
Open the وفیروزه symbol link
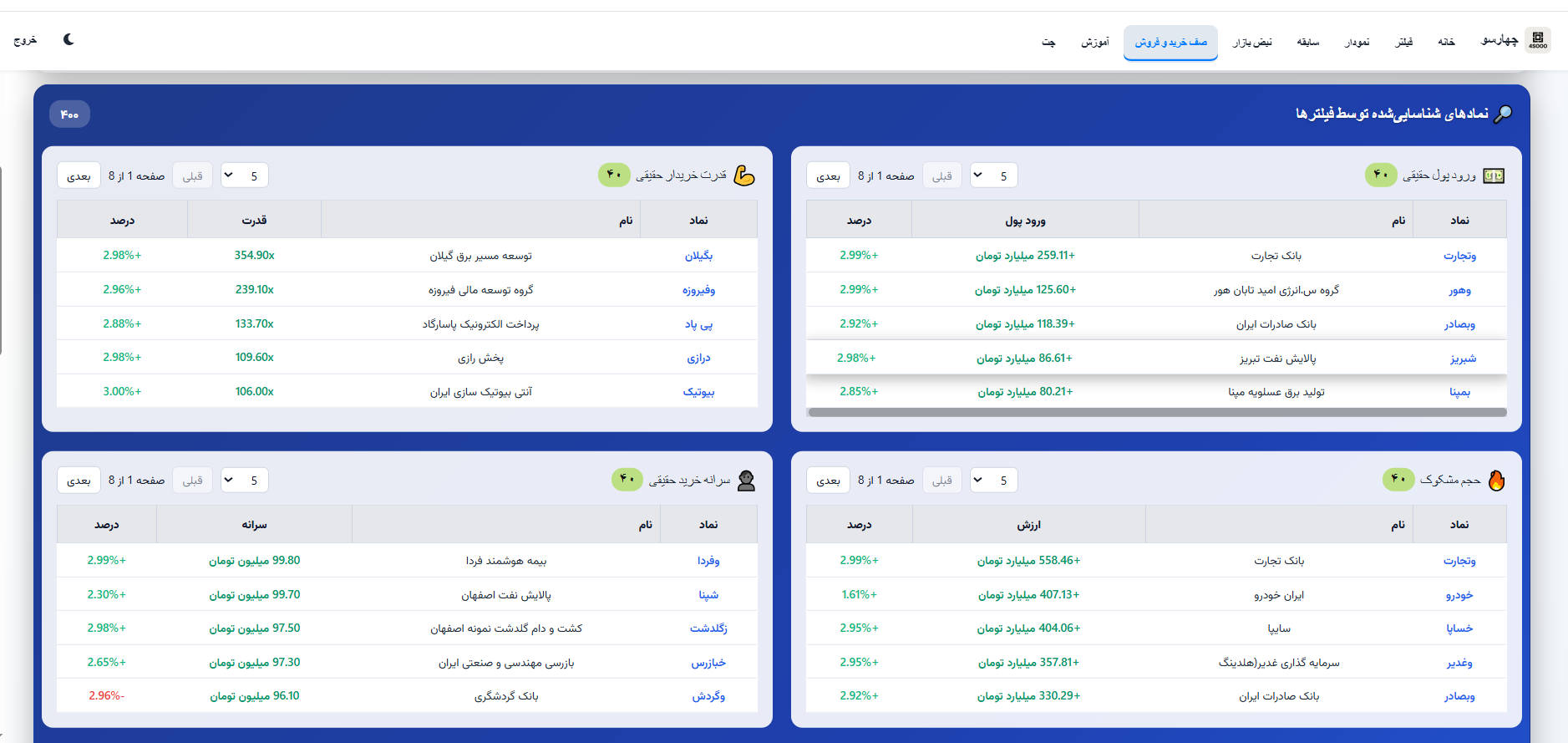698,290
